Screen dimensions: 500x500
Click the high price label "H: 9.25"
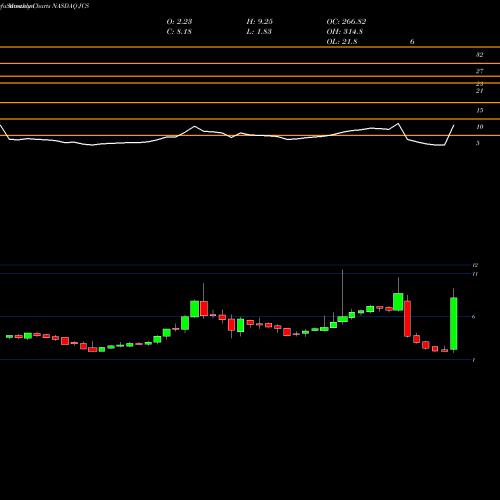pos(260,22)
